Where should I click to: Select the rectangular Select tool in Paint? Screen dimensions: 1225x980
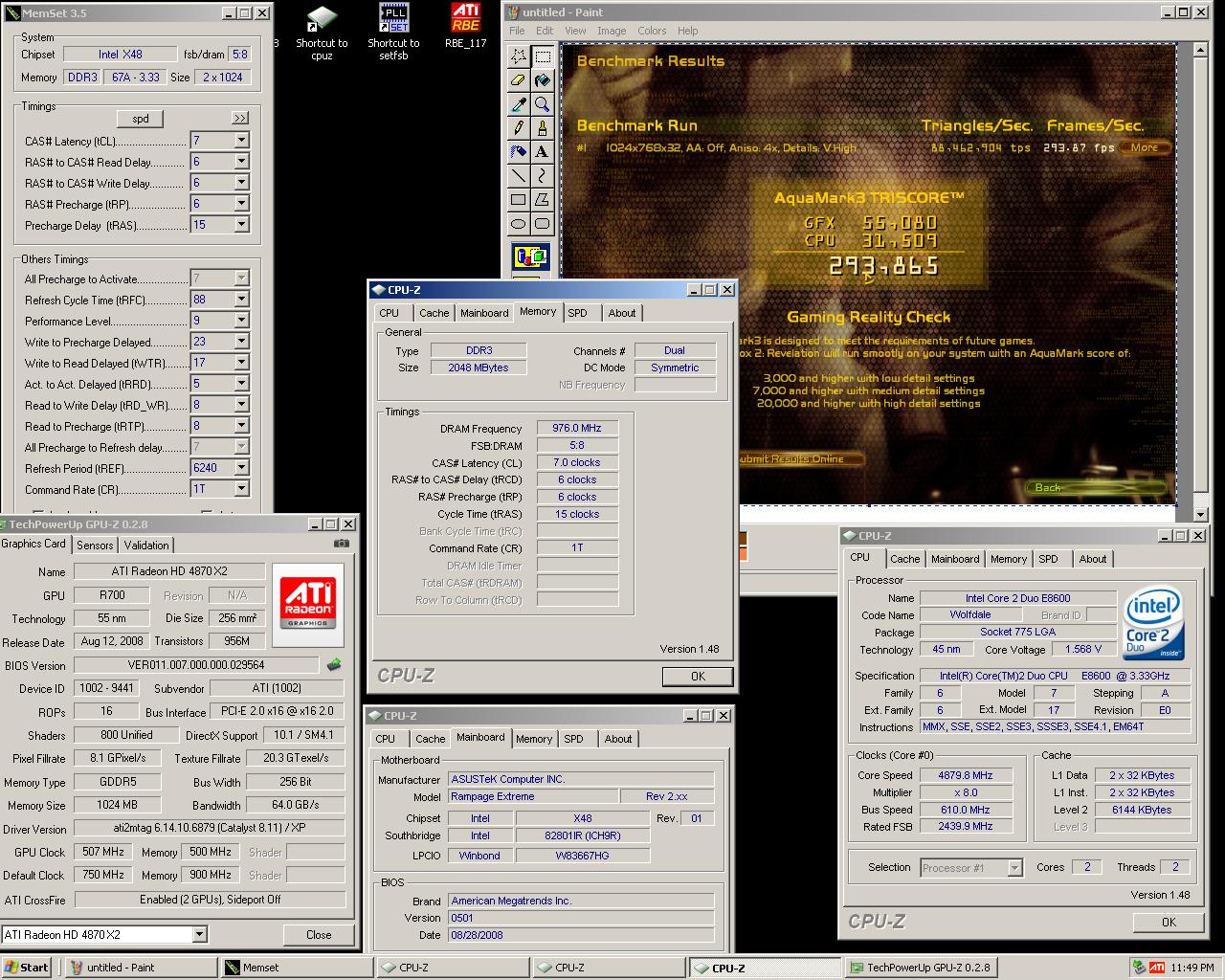pyautogui.click(x=542, y=56)
